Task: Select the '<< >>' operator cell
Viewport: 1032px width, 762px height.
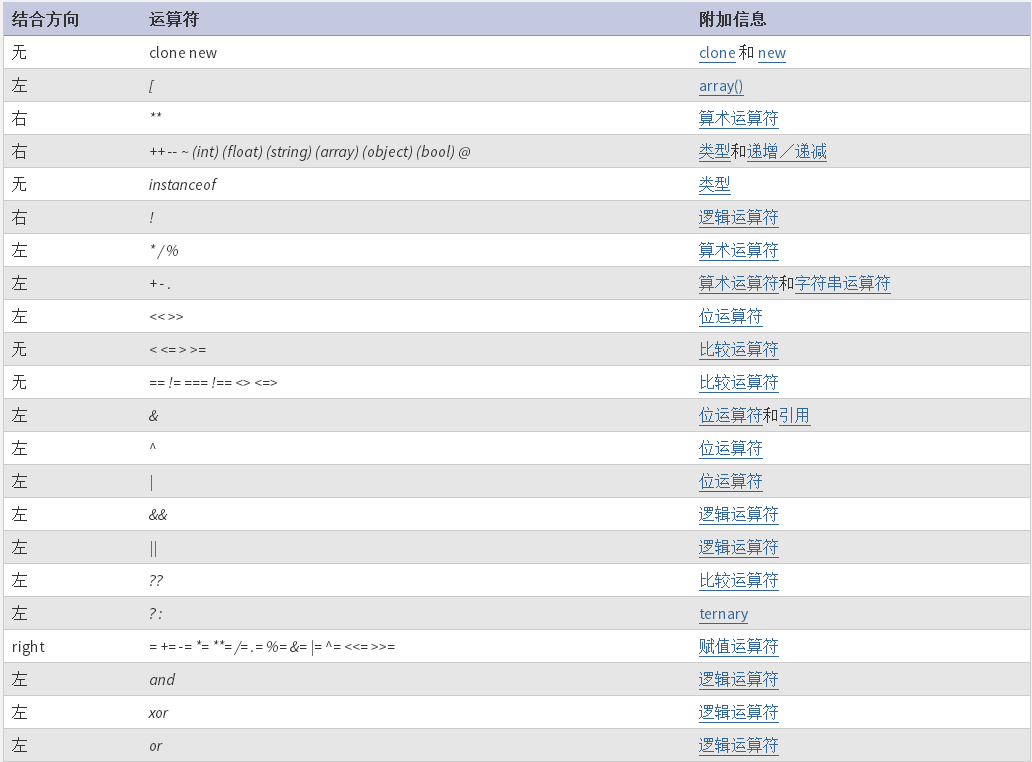Action: (x=166, y=317)
